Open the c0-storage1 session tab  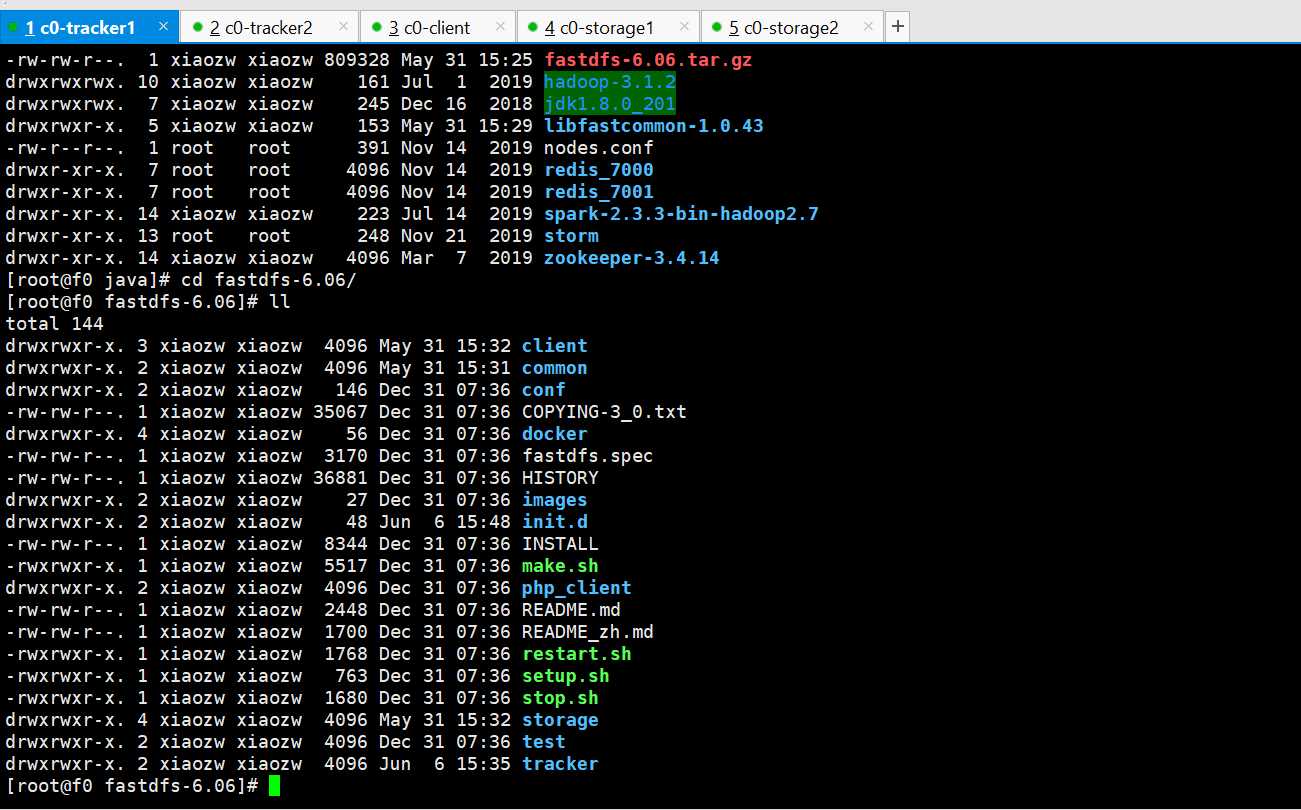click(x=608, y=27)
